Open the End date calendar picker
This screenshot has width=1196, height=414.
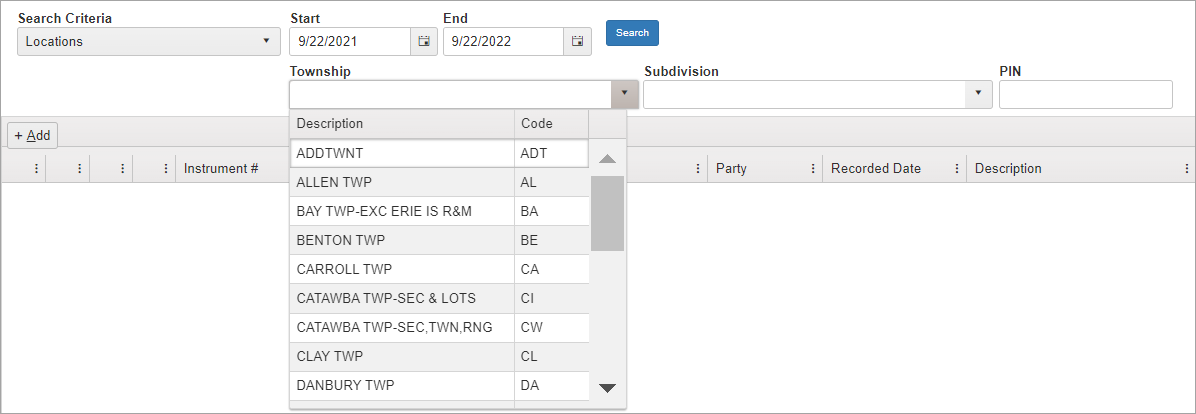pos(577,41)
